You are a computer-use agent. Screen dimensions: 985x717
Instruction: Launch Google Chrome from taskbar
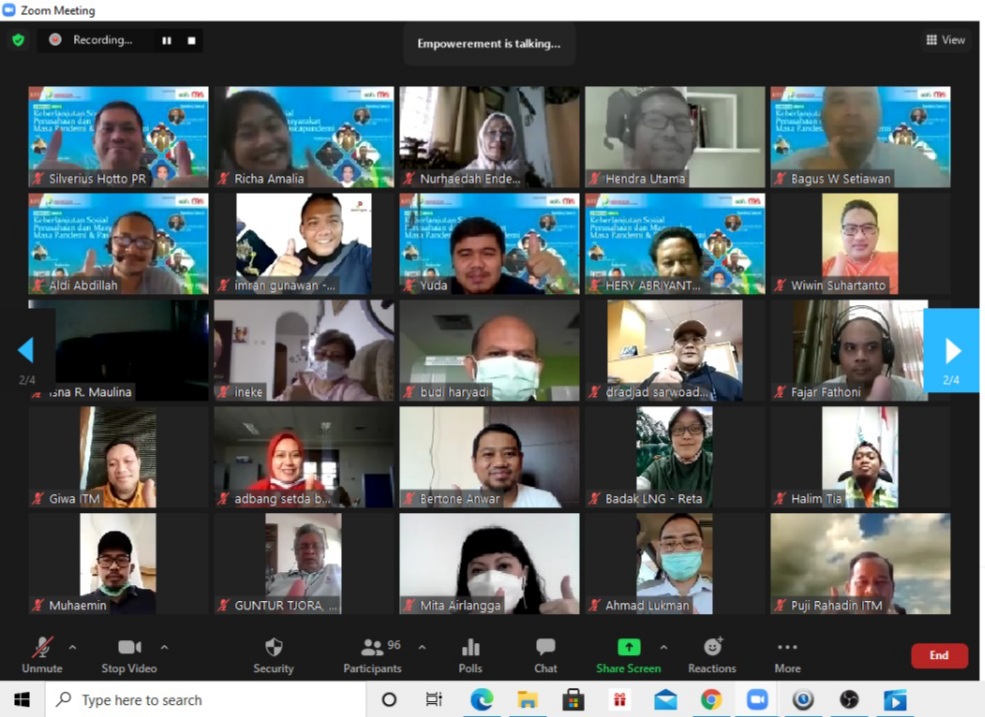(x=711, y=699)
